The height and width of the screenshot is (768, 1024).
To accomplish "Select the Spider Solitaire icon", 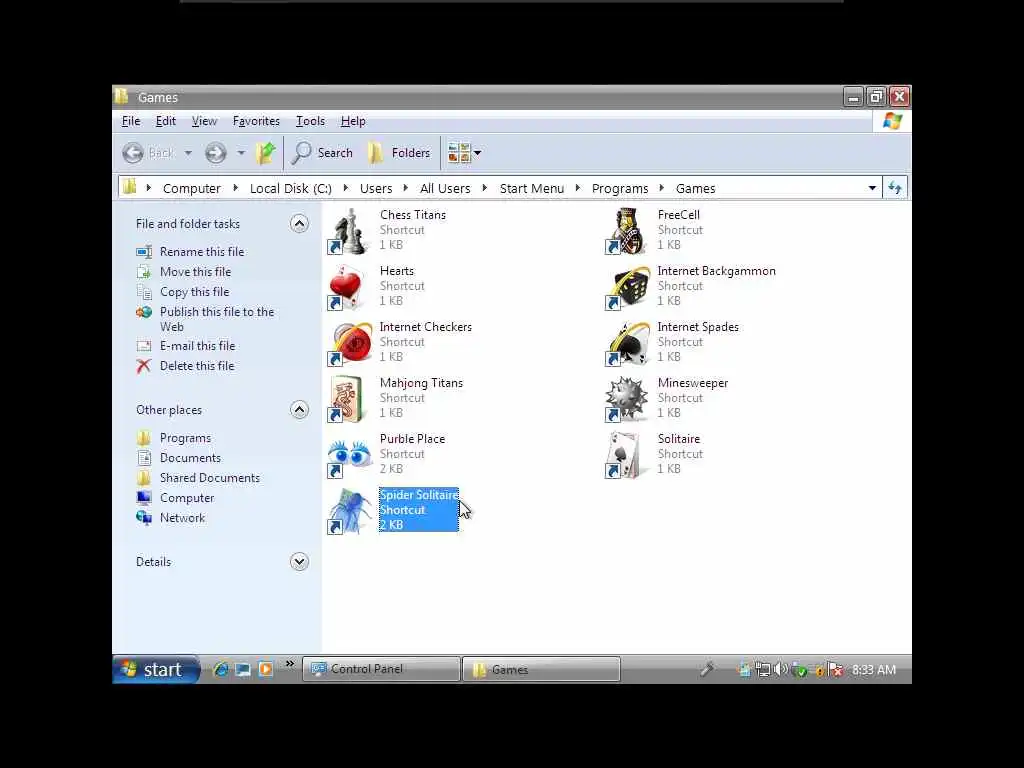I will click(350, 511).
